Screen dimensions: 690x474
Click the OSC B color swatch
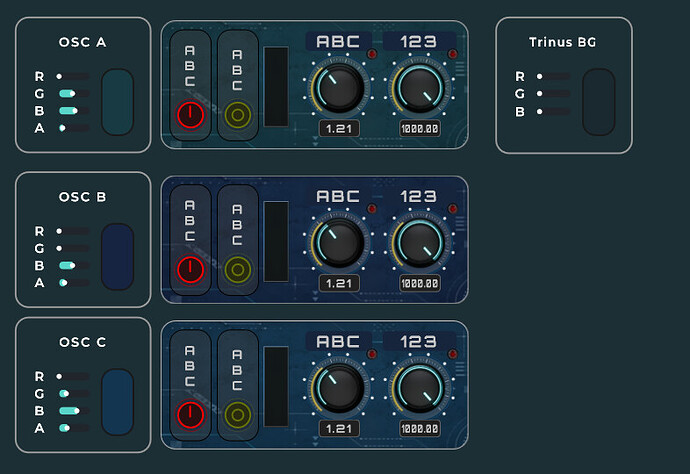[x=117, y=257]
